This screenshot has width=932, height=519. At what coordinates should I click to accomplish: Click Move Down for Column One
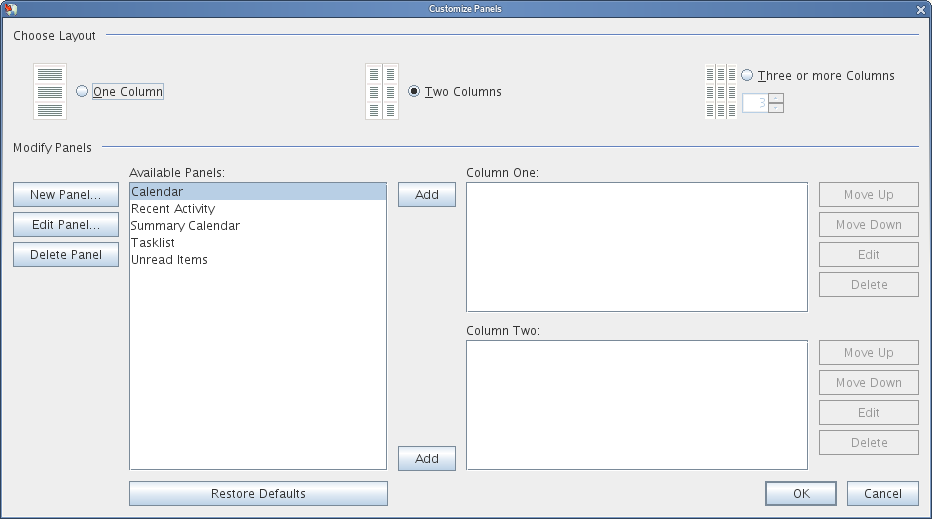868,225
